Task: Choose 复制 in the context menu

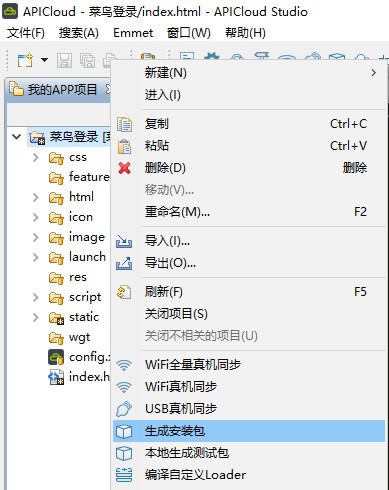Action: (x=249, y=124)
